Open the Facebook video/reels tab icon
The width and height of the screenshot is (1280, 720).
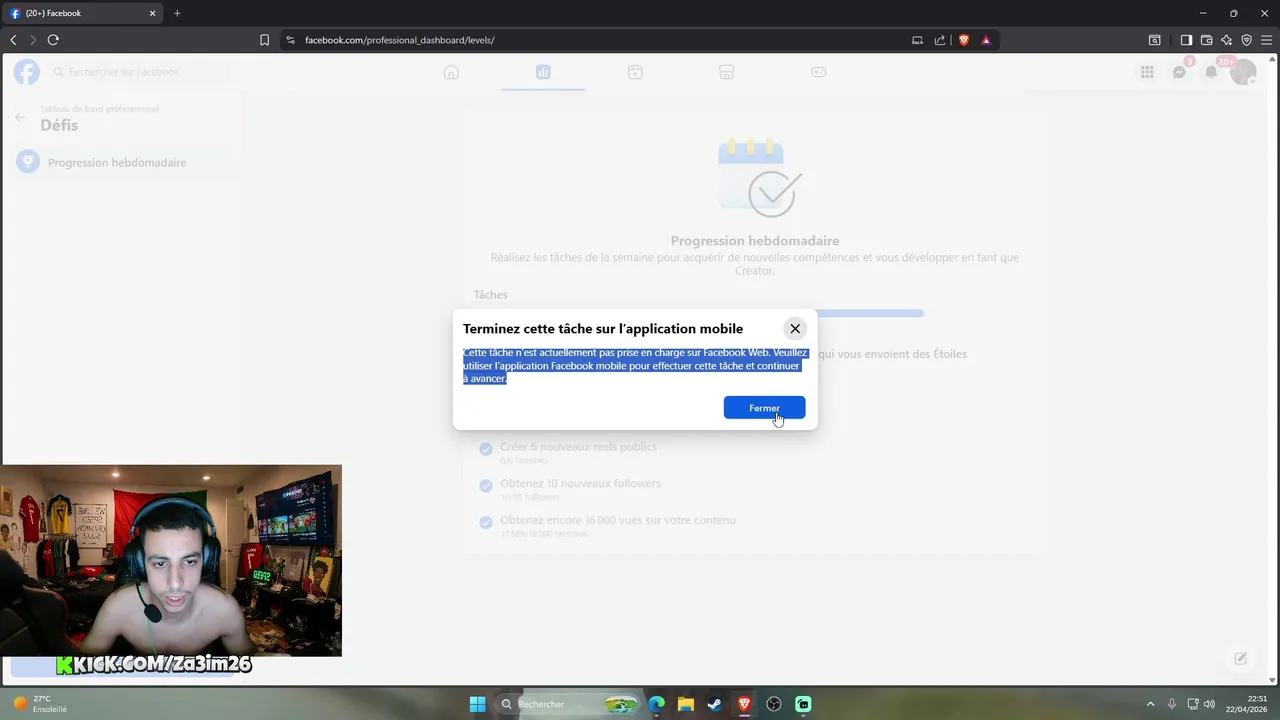[635, 72]
